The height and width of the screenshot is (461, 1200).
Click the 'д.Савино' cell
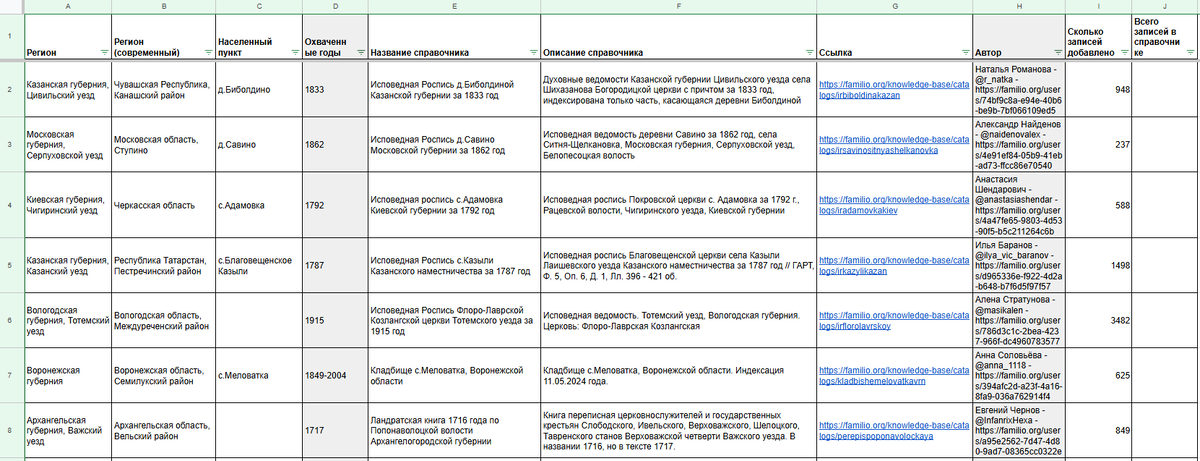[257, 144]
